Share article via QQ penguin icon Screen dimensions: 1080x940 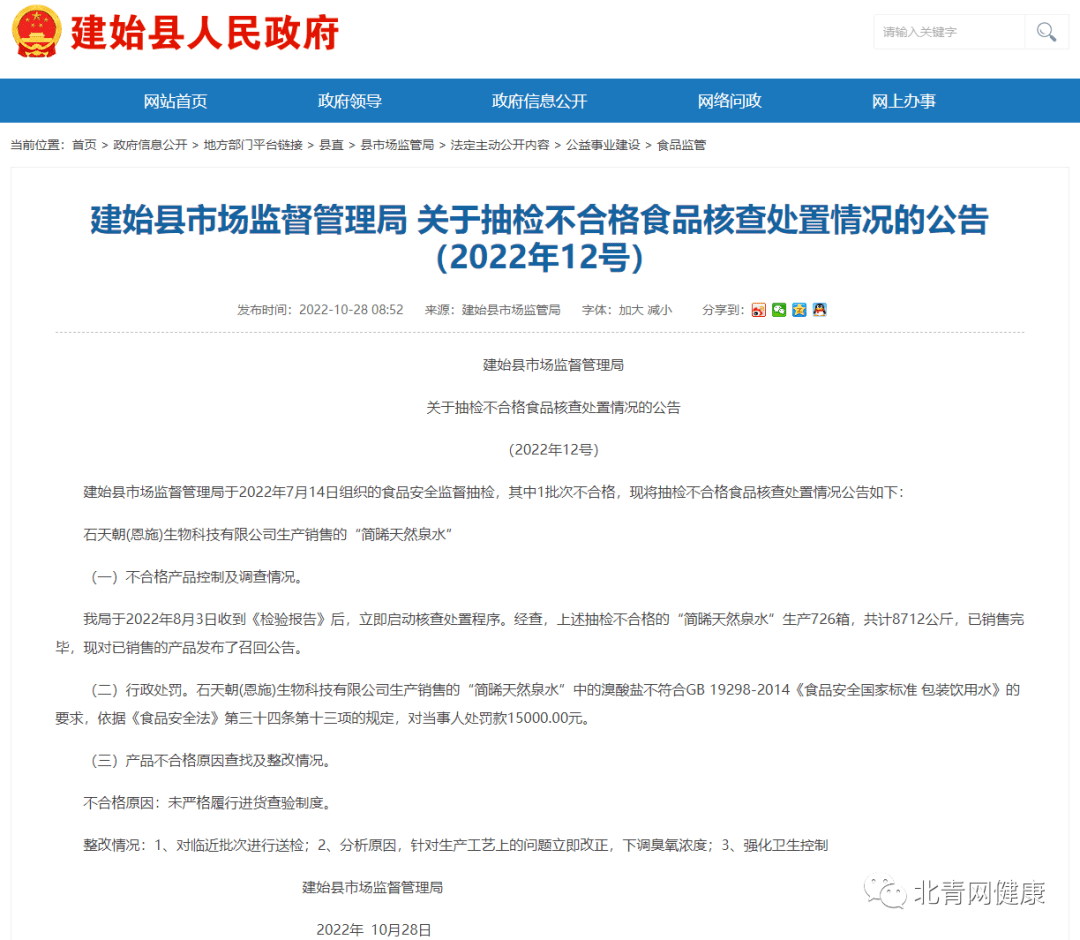[x=819, y=310]
